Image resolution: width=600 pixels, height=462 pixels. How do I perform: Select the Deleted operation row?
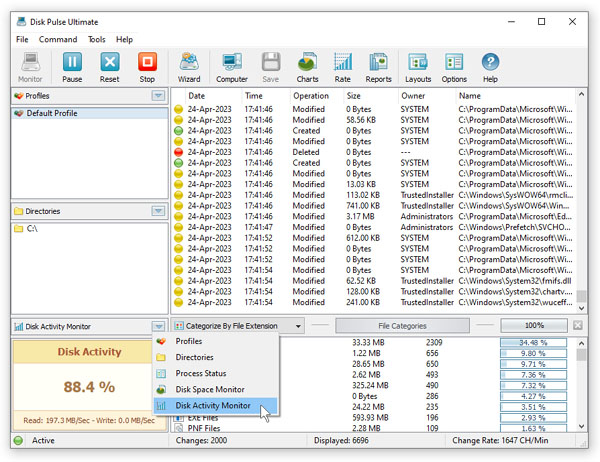[x=373, y=152]
